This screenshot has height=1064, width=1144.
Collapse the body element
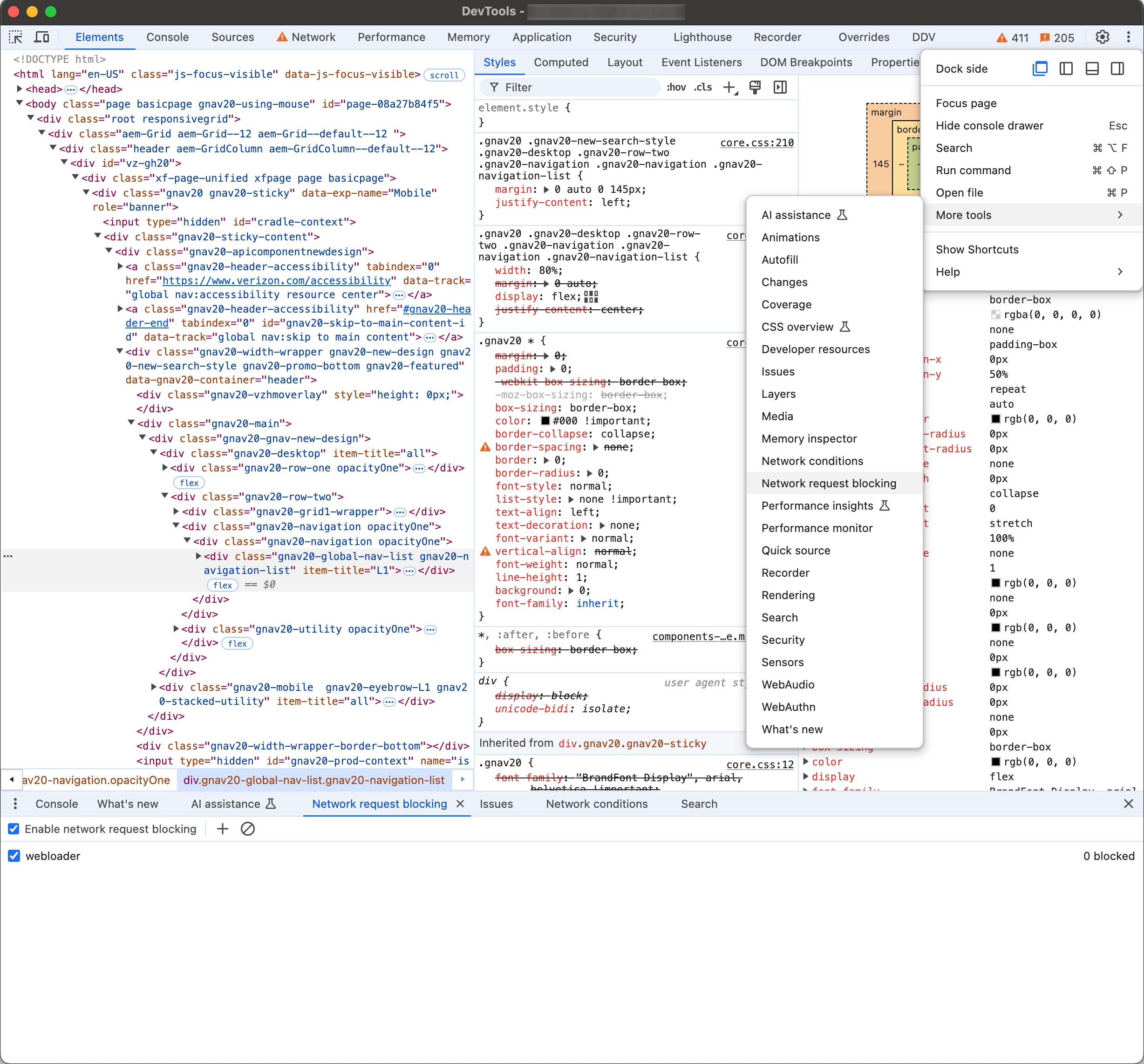pos(19,103)
